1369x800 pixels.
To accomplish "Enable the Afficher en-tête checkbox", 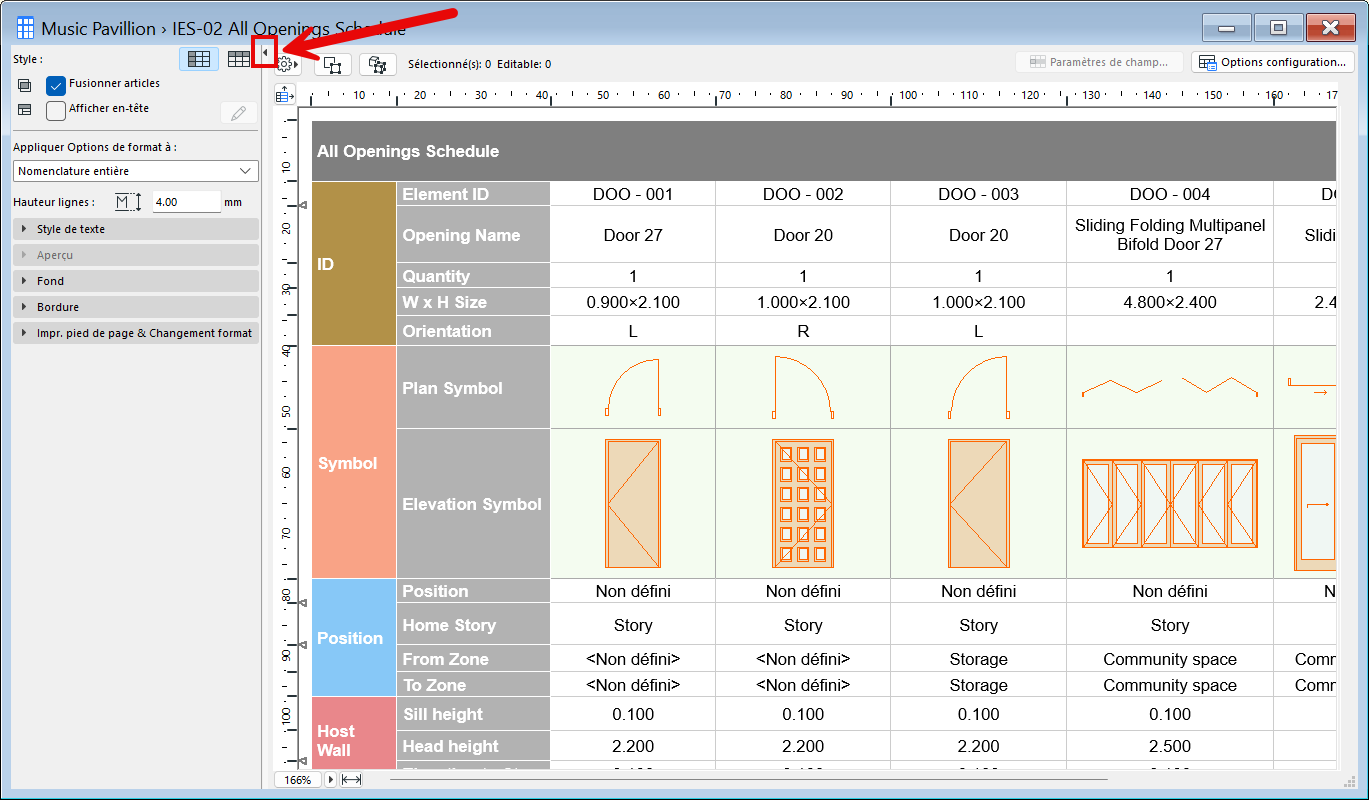I will [x=56, y=110].
